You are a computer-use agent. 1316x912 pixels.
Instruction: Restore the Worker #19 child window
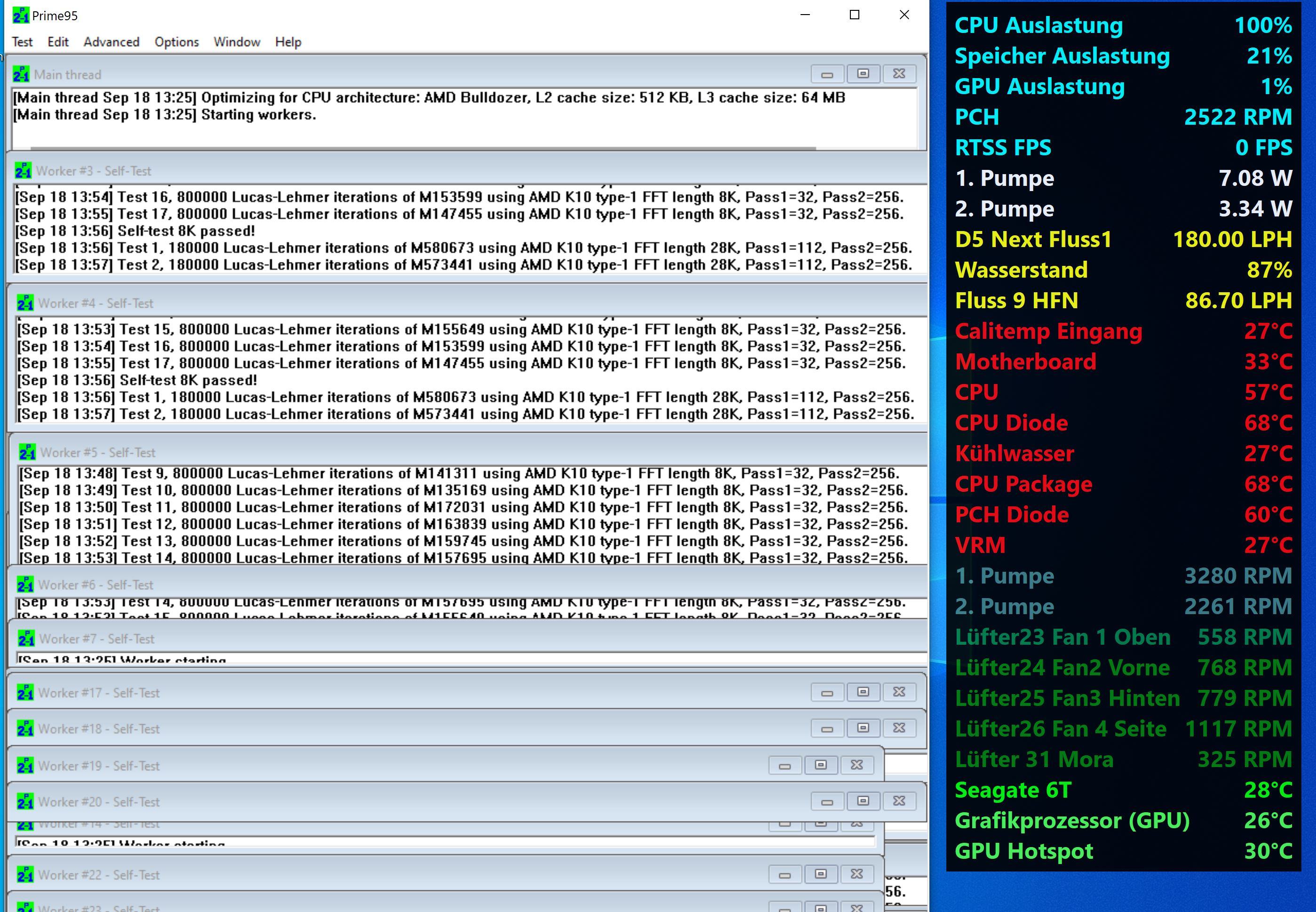click(820, 765)
